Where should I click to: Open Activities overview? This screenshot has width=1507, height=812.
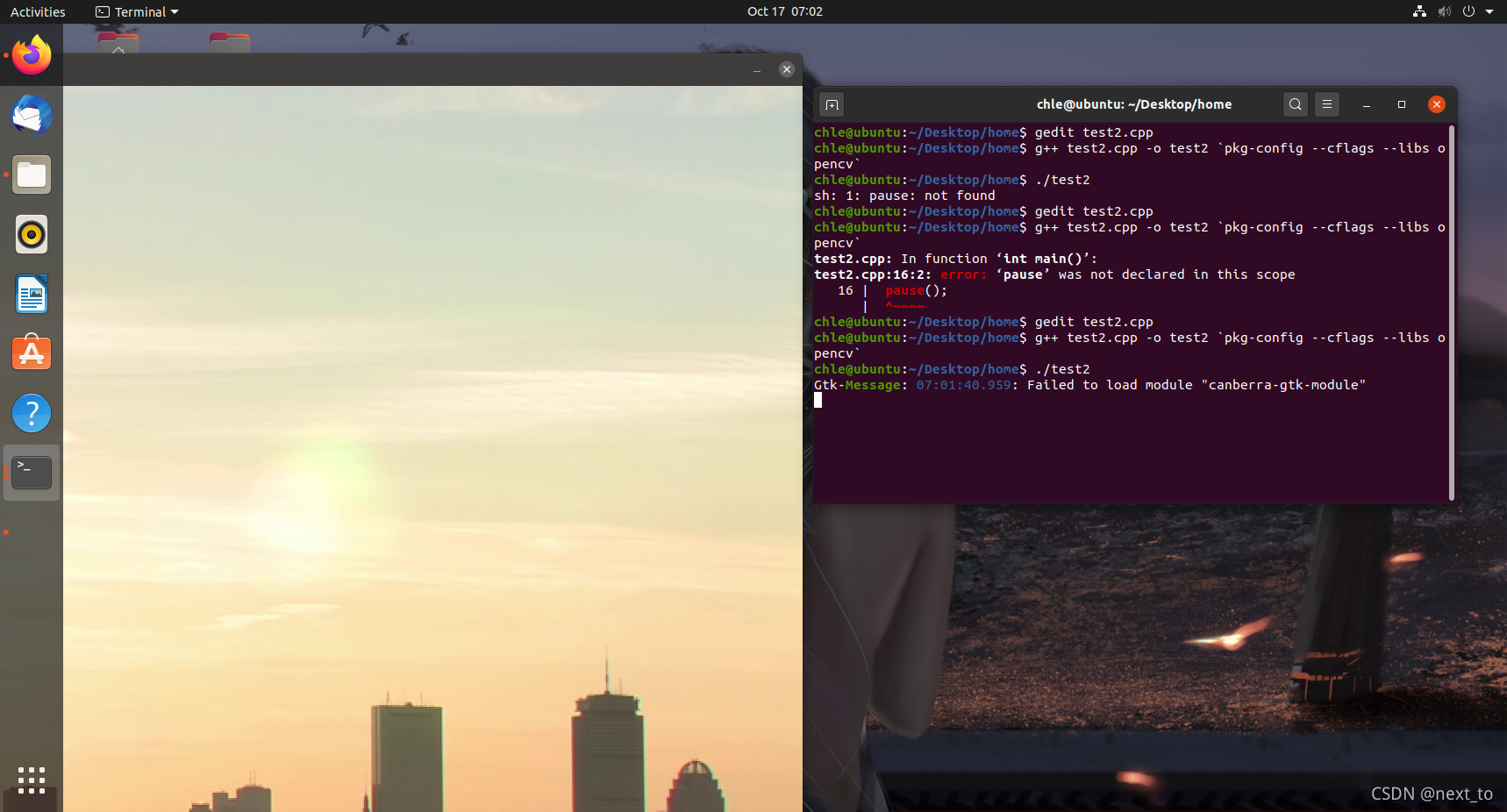(x=38, y=11)
